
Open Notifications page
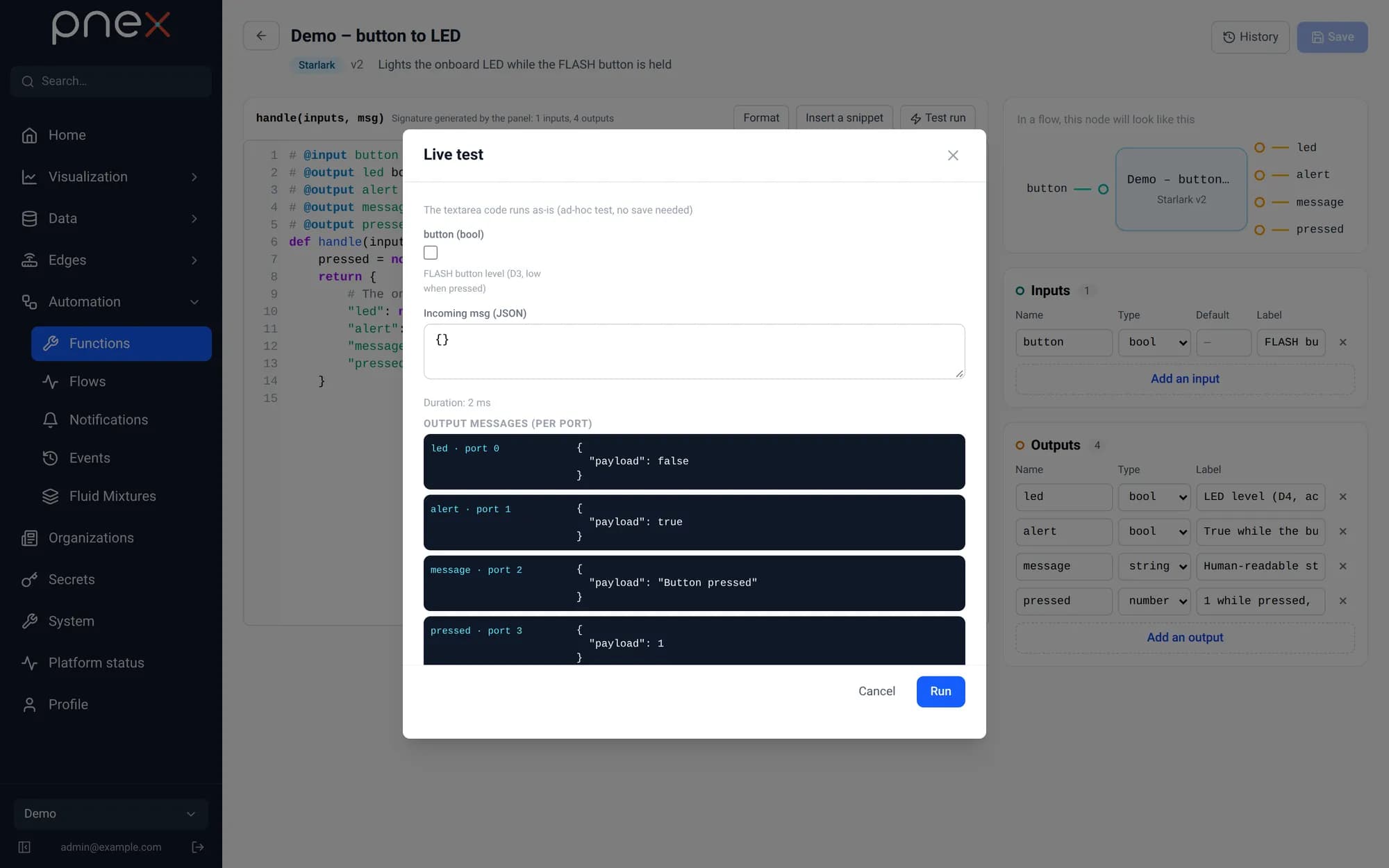pyautogui.click(x=122, y=420)
